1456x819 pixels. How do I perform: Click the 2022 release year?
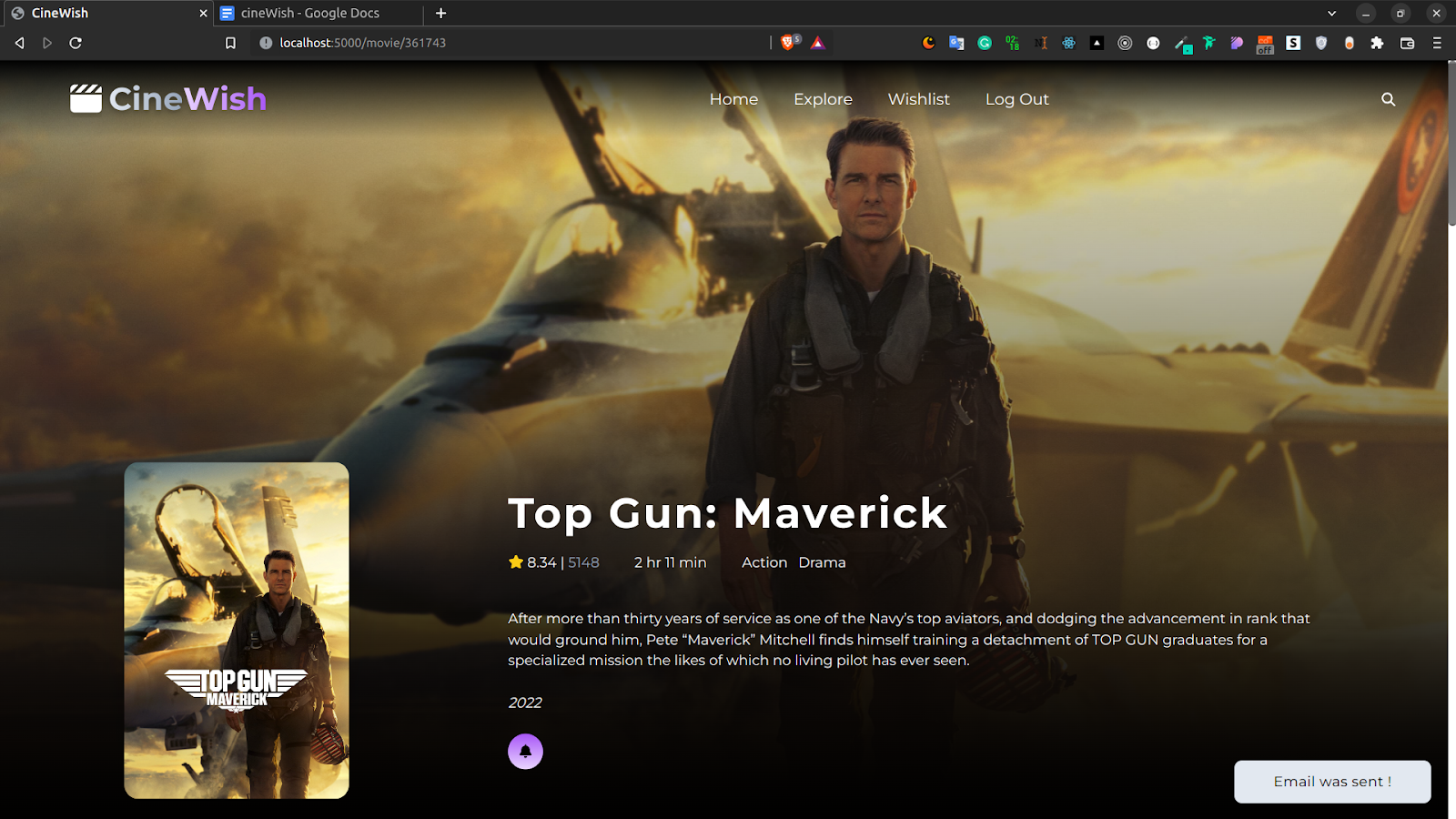525,703
